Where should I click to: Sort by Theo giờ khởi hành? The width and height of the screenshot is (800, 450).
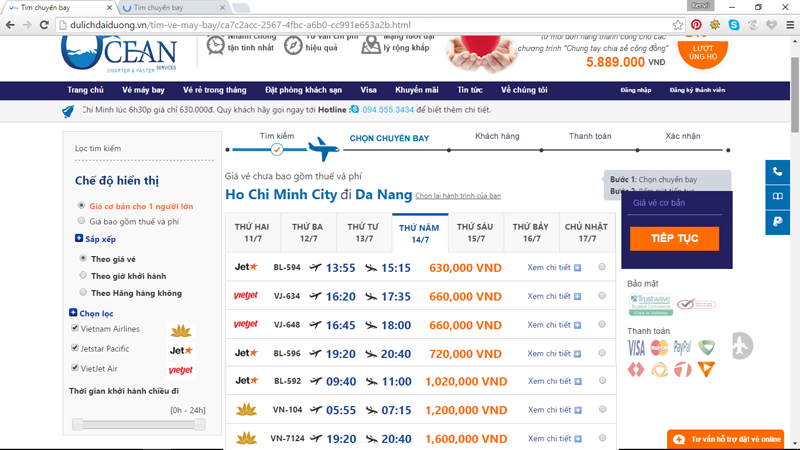[x=83, y=275]
